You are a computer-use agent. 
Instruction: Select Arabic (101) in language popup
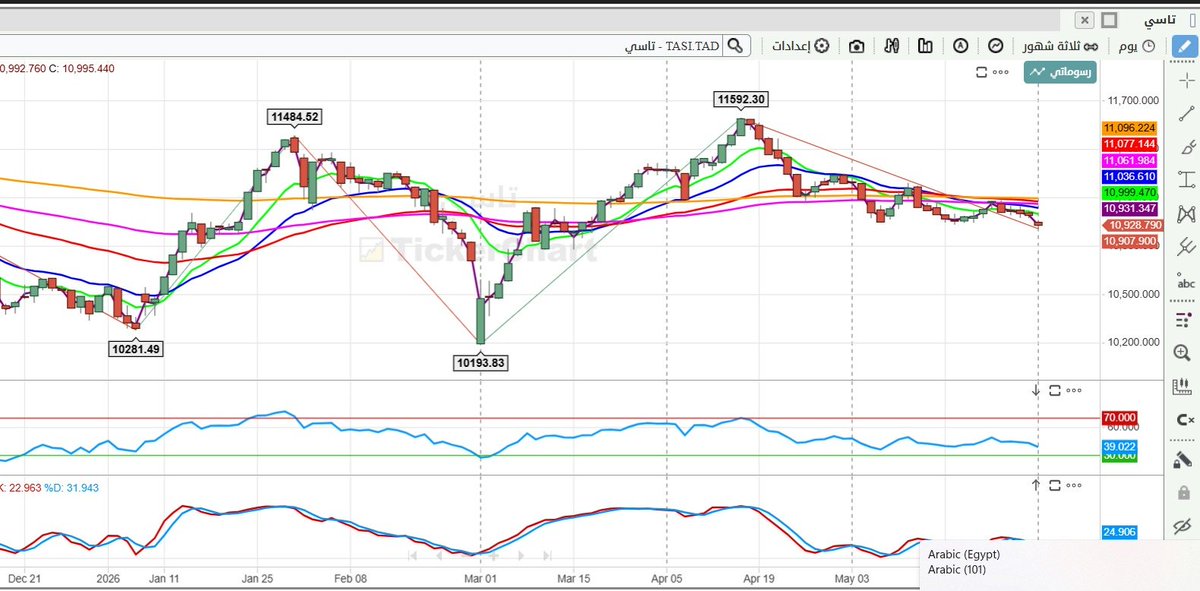point(957,570)
